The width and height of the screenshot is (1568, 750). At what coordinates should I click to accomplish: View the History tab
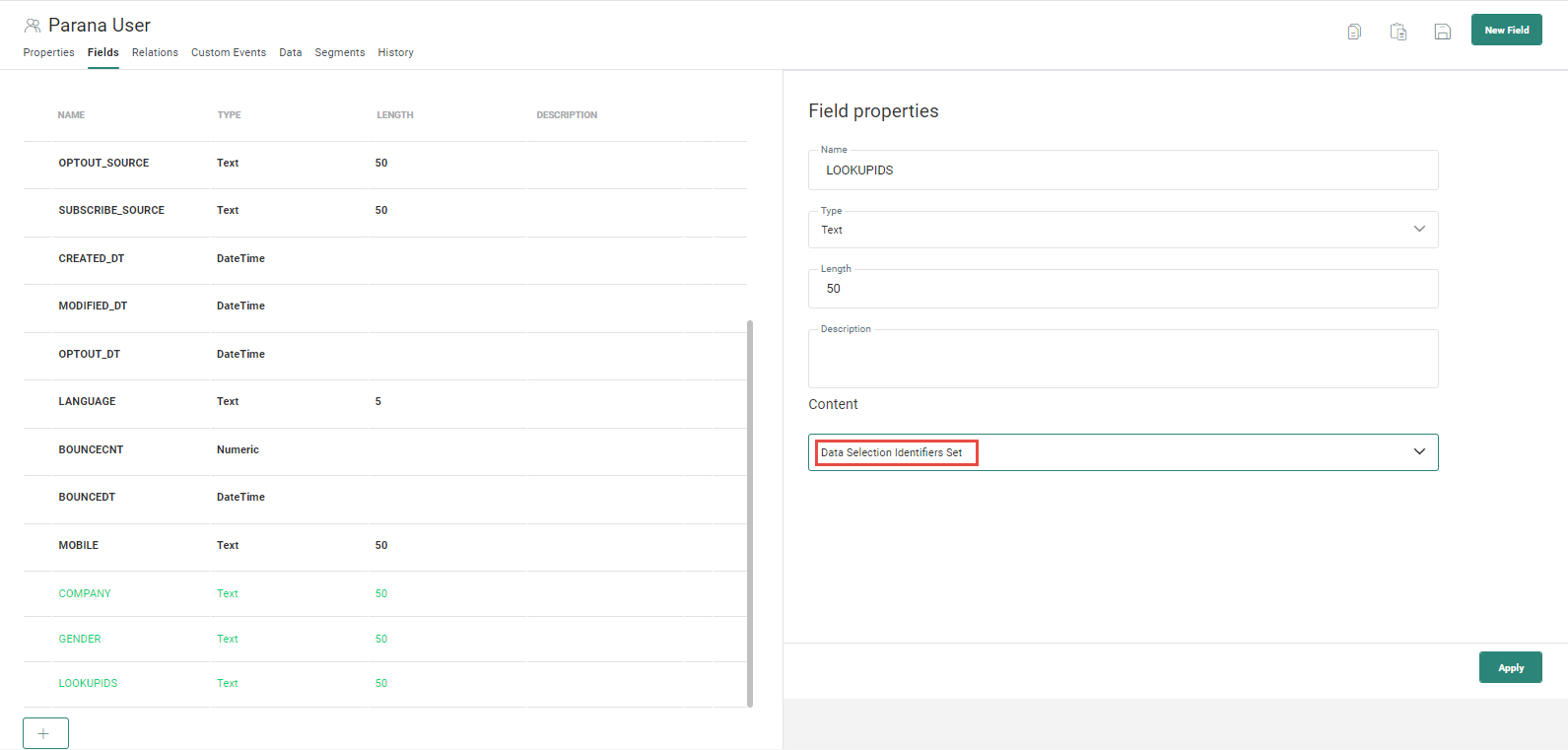coord(395,52)
